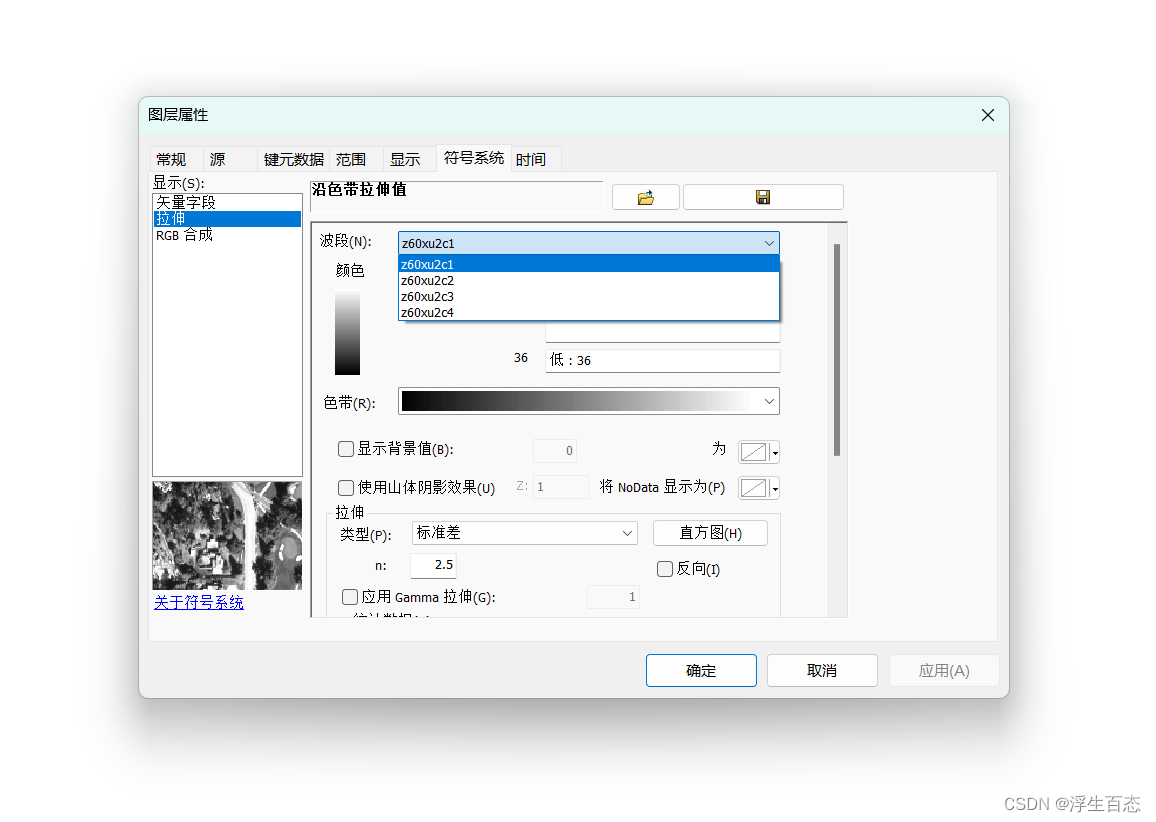Open background value color swatch dropdown

tap(759, 451)
